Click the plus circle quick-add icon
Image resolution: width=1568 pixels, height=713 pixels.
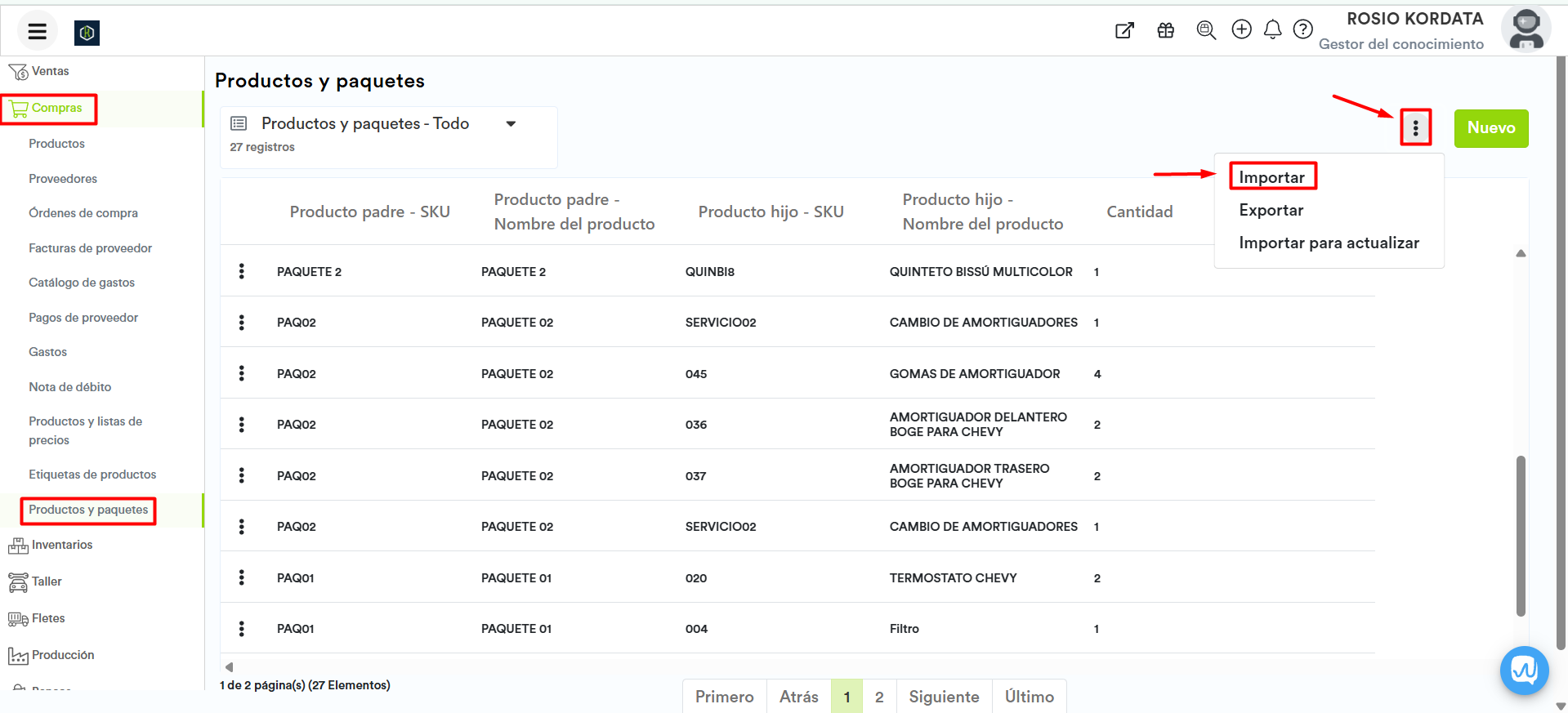(x=1241, y=30)
